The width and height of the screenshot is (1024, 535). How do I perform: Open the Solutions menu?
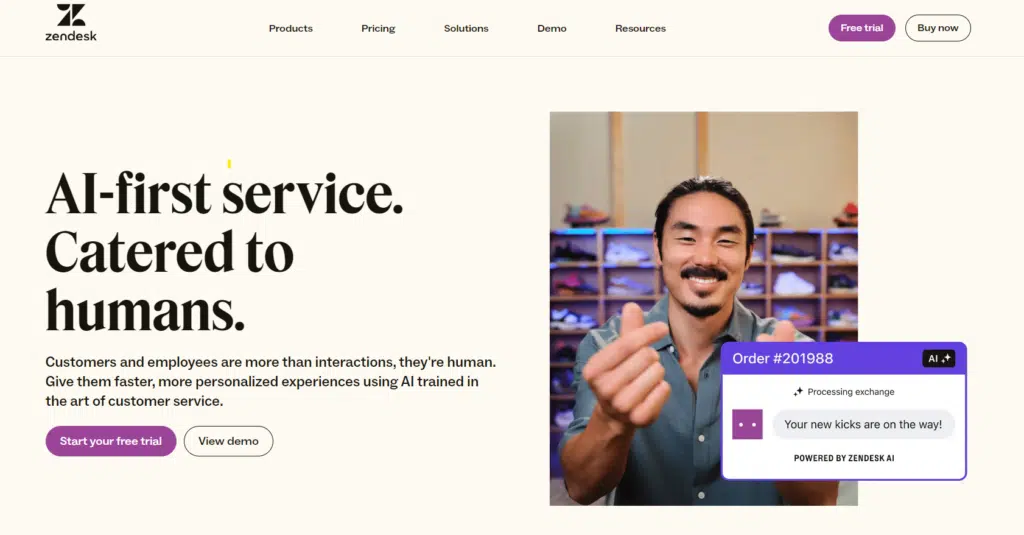click(x=466, y=28)
